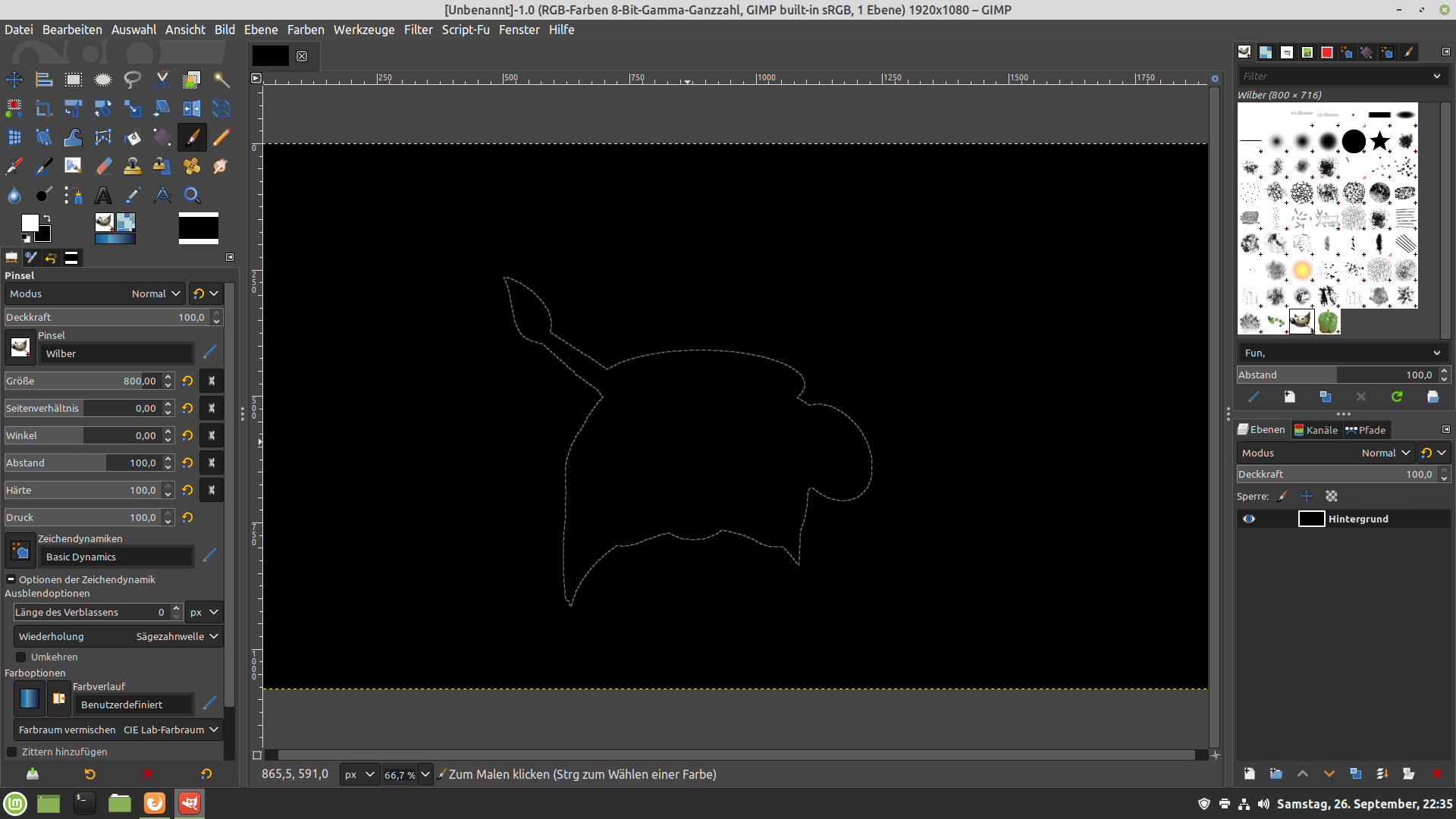Select the Move tool
1456x819 pixels.
[14, 80]
